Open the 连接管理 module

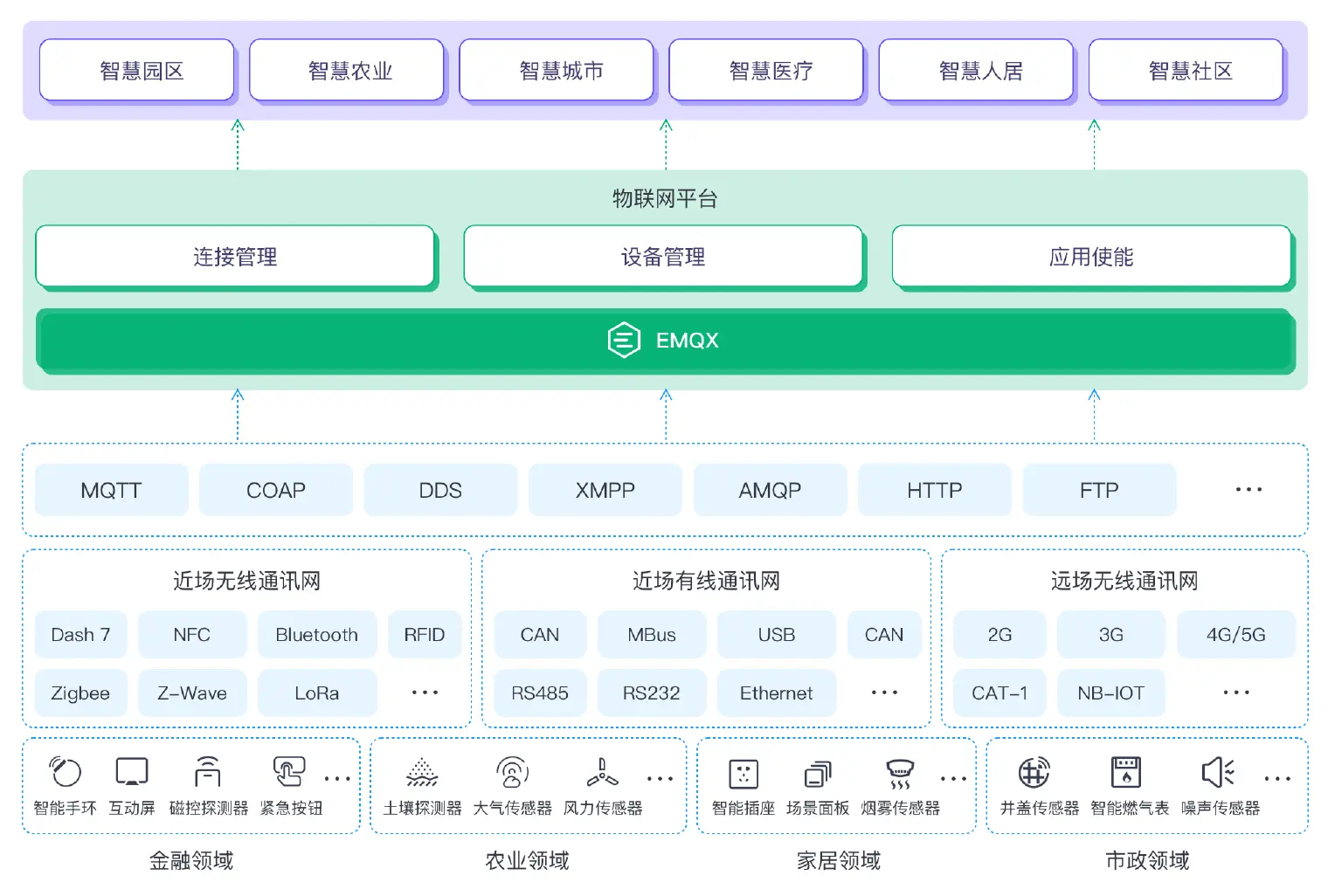pyautogui.click(x=235, y=257)
